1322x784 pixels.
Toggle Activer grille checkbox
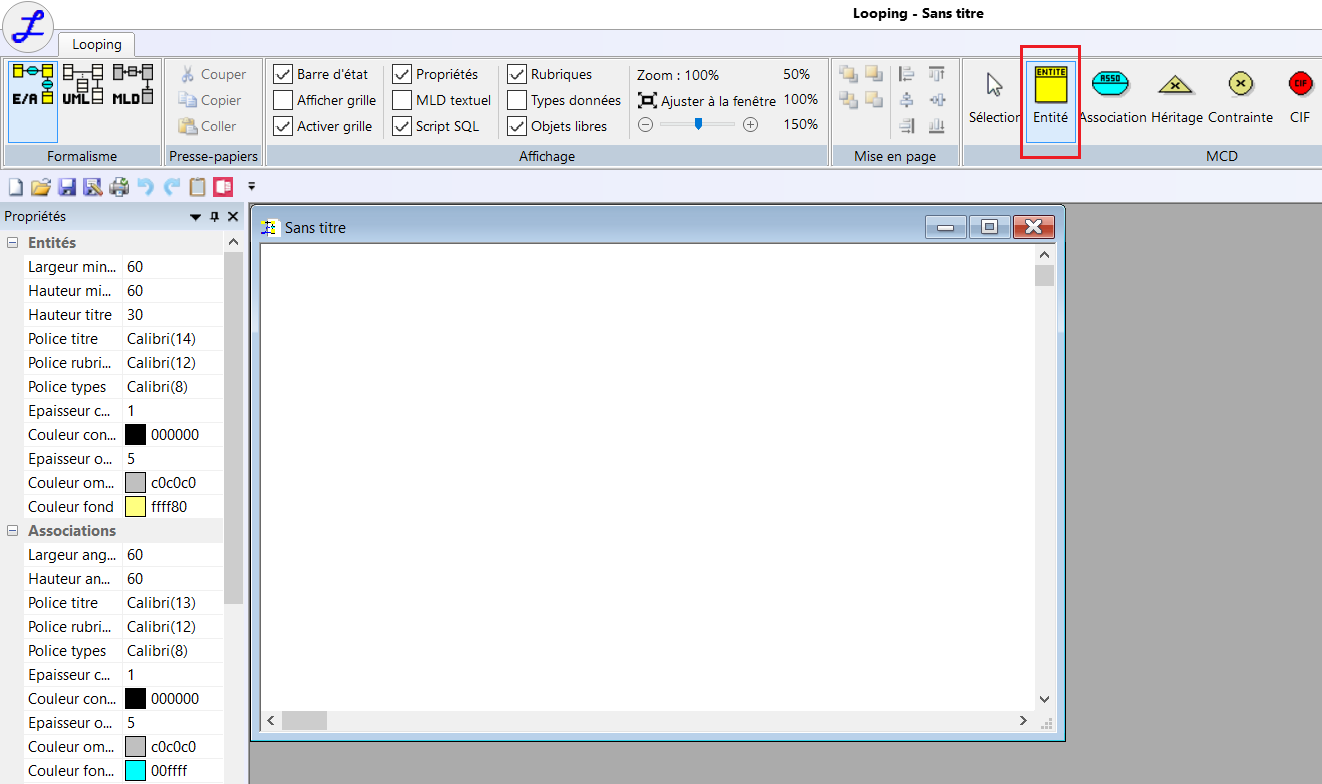[283, 126]
